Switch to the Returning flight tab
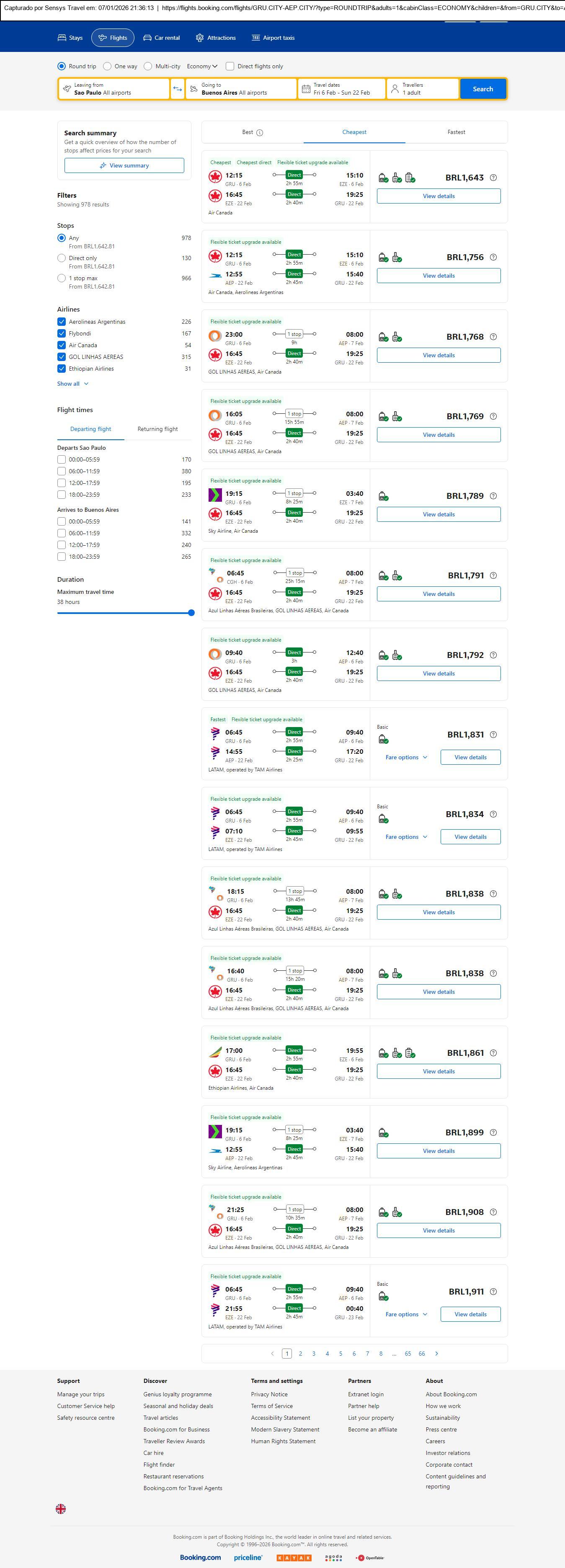565x1568 pixels. pyautogui.click(x=157, y=429)
